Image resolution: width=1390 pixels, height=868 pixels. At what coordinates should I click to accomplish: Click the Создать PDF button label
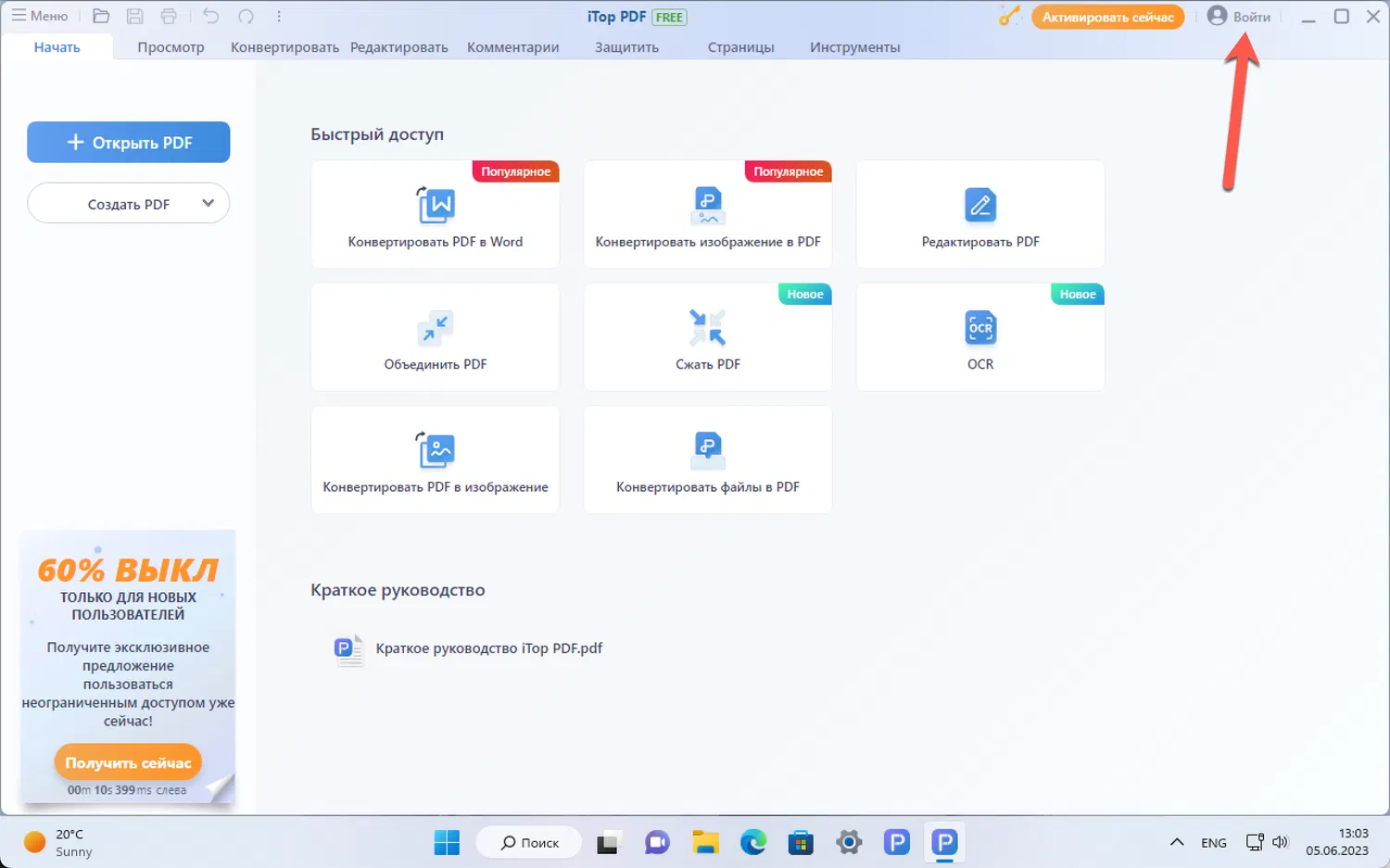pos(129,204)
